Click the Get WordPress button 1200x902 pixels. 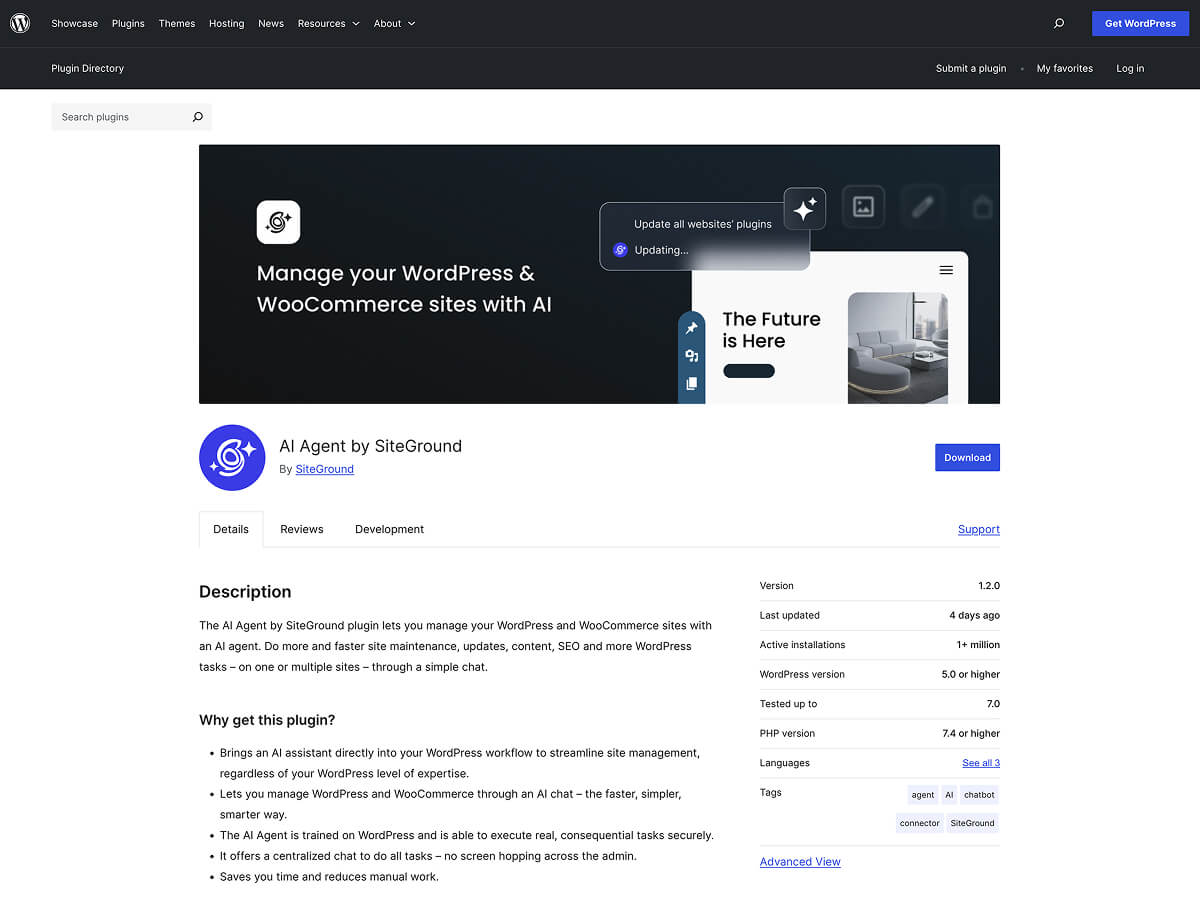(1140, 23)
